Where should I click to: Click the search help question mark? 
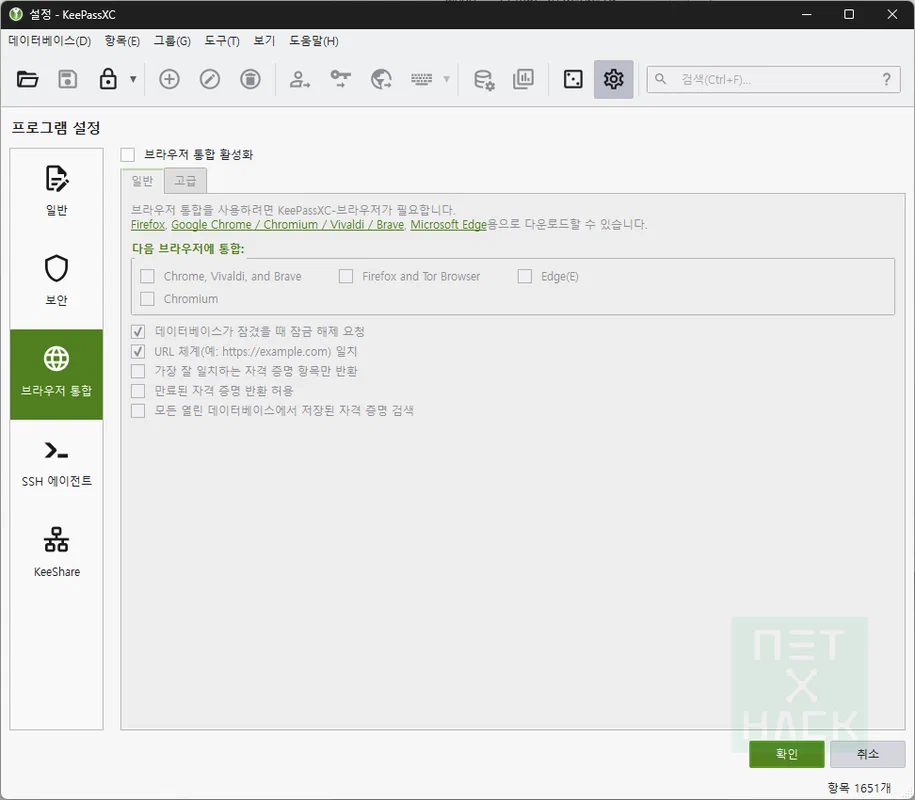(886, 79)
